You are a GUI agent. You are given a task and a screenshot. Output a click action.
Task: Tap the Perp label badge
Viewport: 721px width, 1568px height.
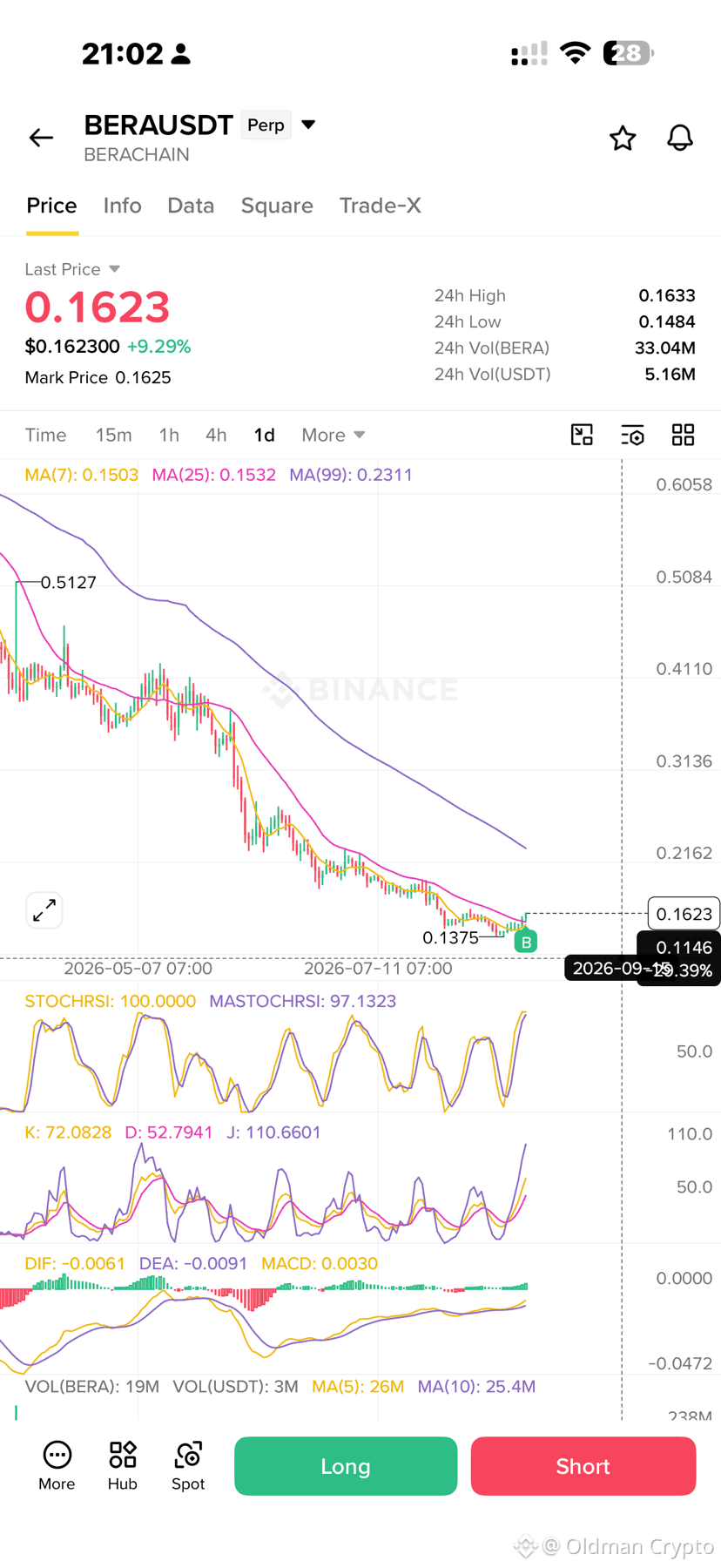pyautogui.click(x=266, y=125)
